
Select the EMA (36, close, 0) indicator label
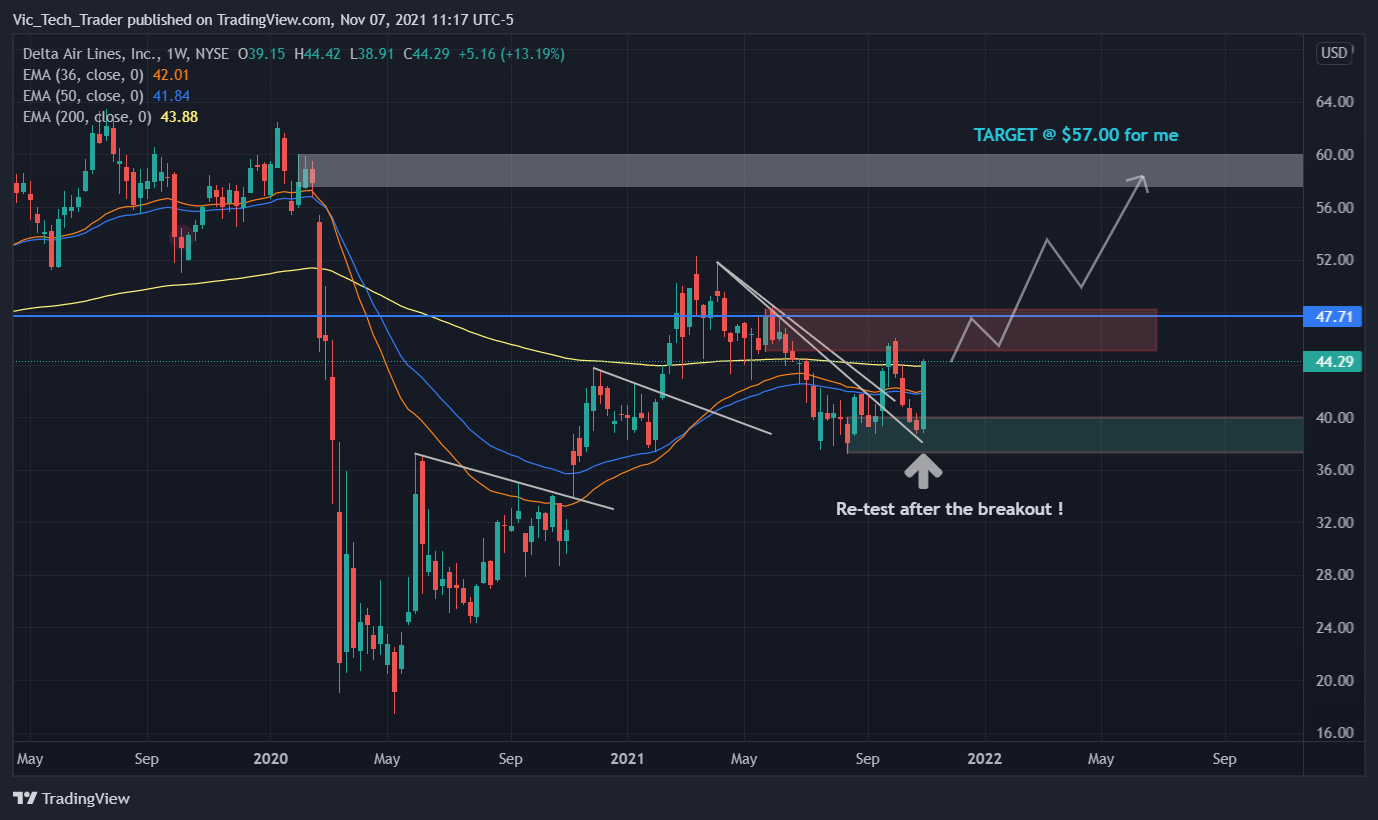pos(81,75)
